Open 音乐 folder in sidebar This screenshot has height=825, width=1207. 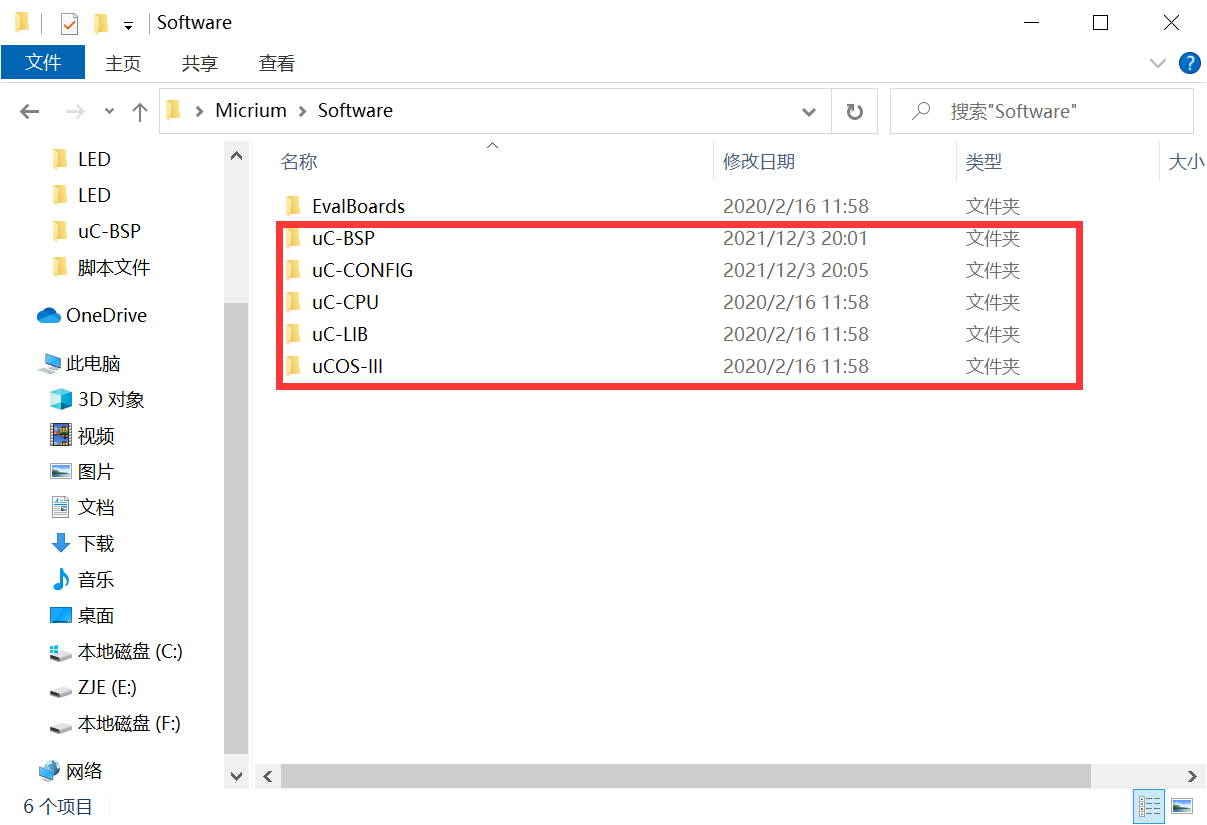(x=96, y=579)
